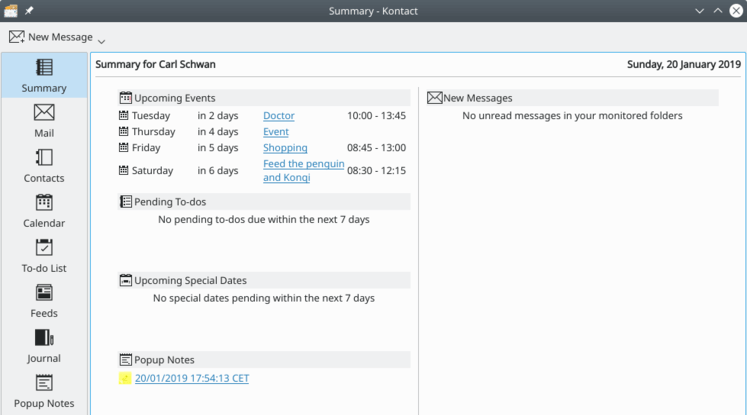The image size is (747, 415).
Task: Minimize window with down chevron button
Action: (x=699, y=10)
